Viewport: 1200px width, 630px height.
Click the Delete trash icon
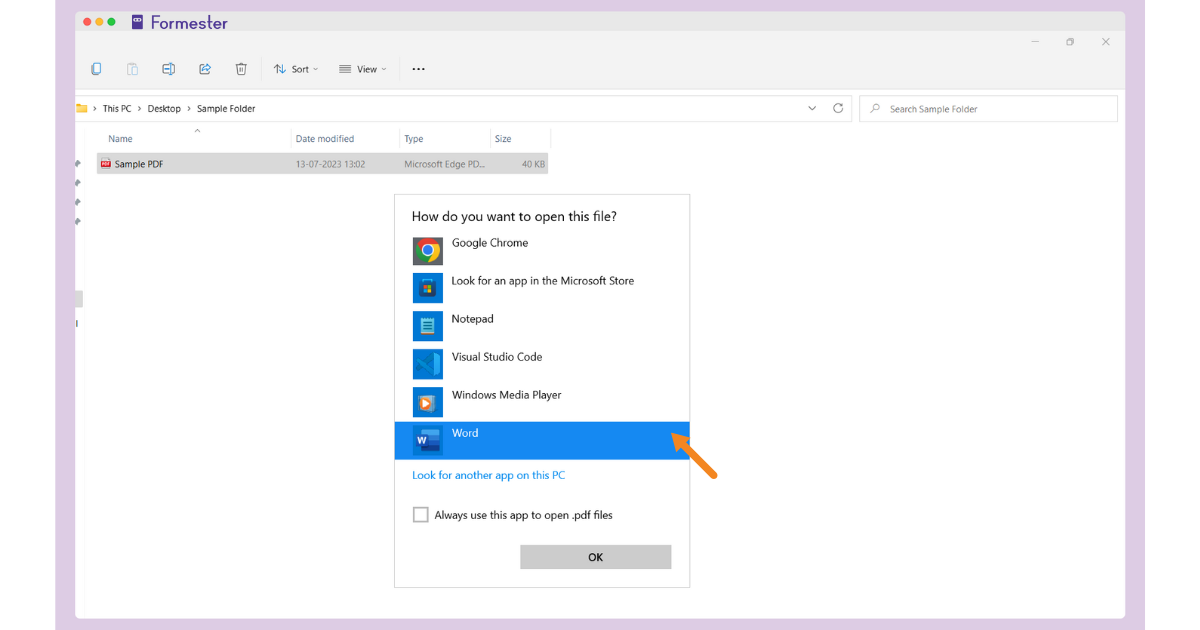click(x=241, y=68)
